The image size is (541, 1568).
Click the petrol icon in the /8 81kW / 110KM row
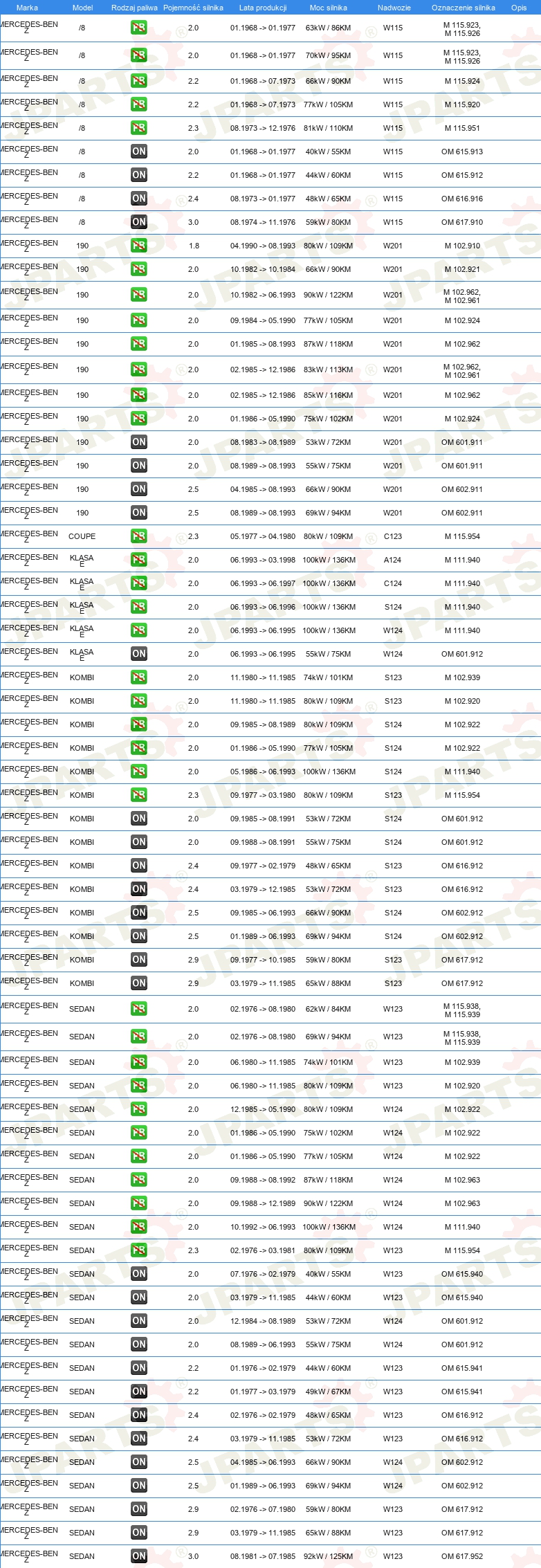[139, 128]
